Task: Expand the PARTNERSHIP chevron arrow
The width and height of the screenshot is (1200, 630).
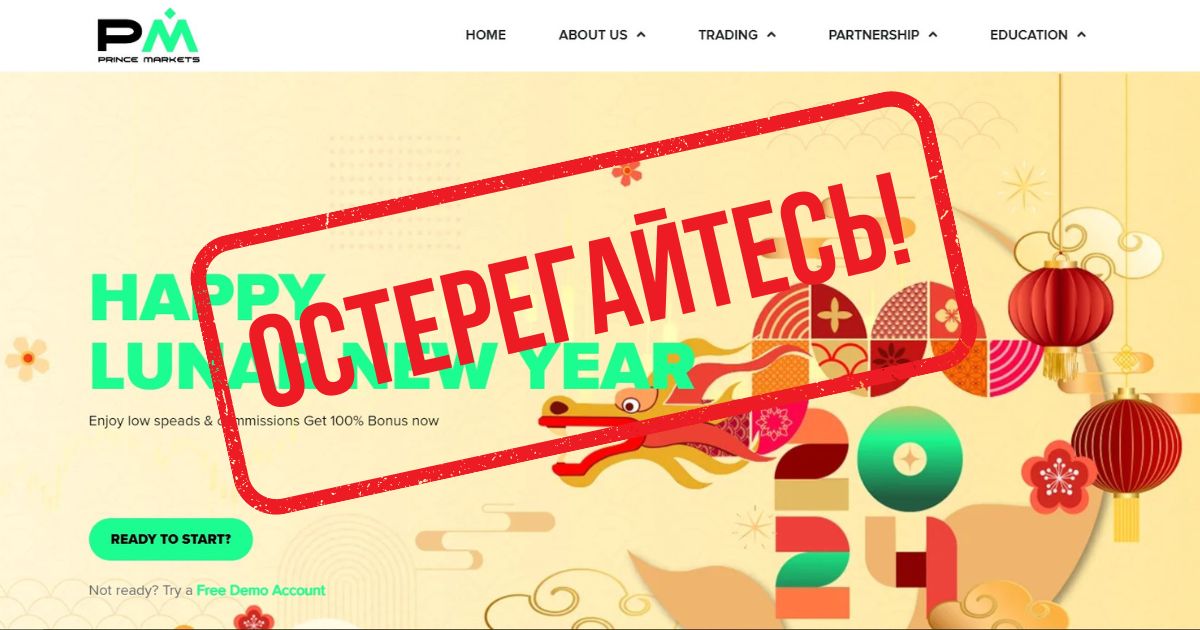Action: (x=932, y=35)
